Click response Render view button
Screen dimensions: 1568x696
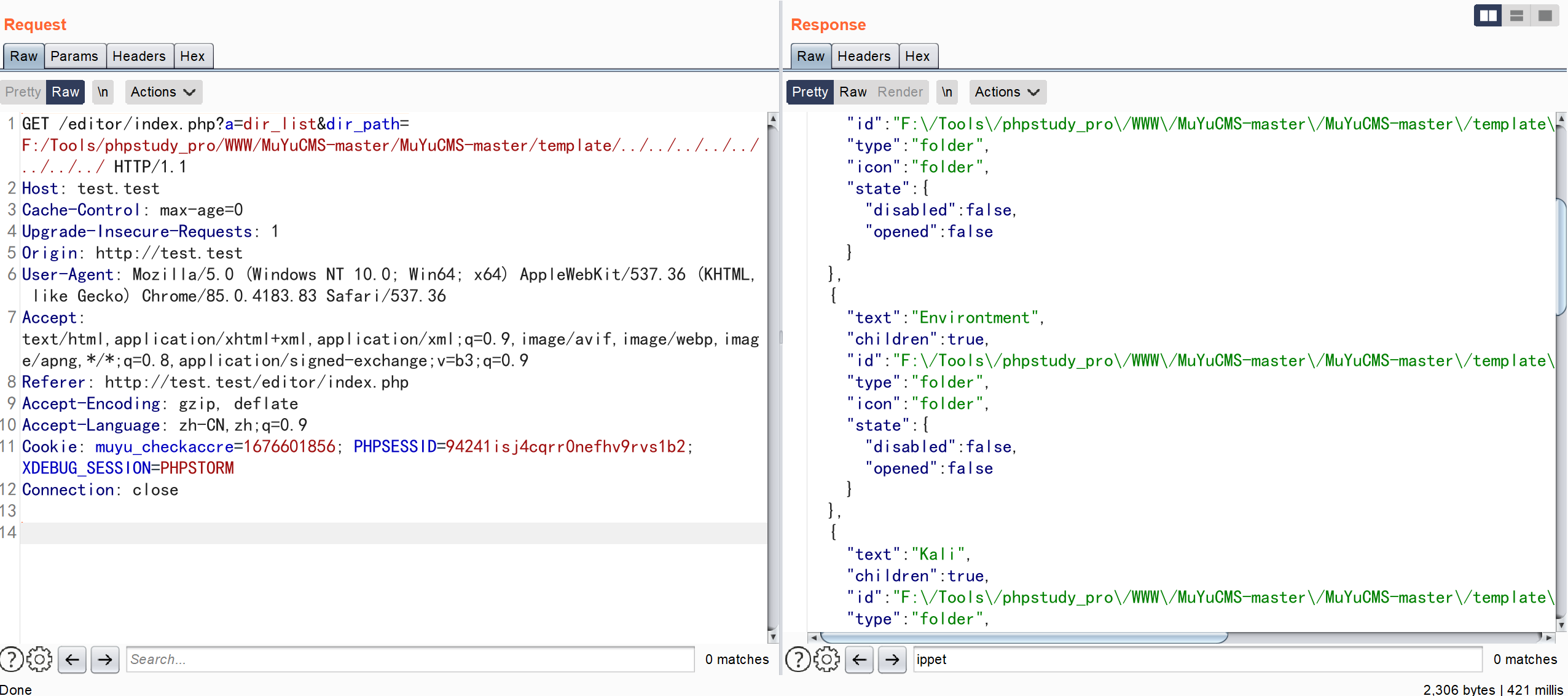point(900,92)
